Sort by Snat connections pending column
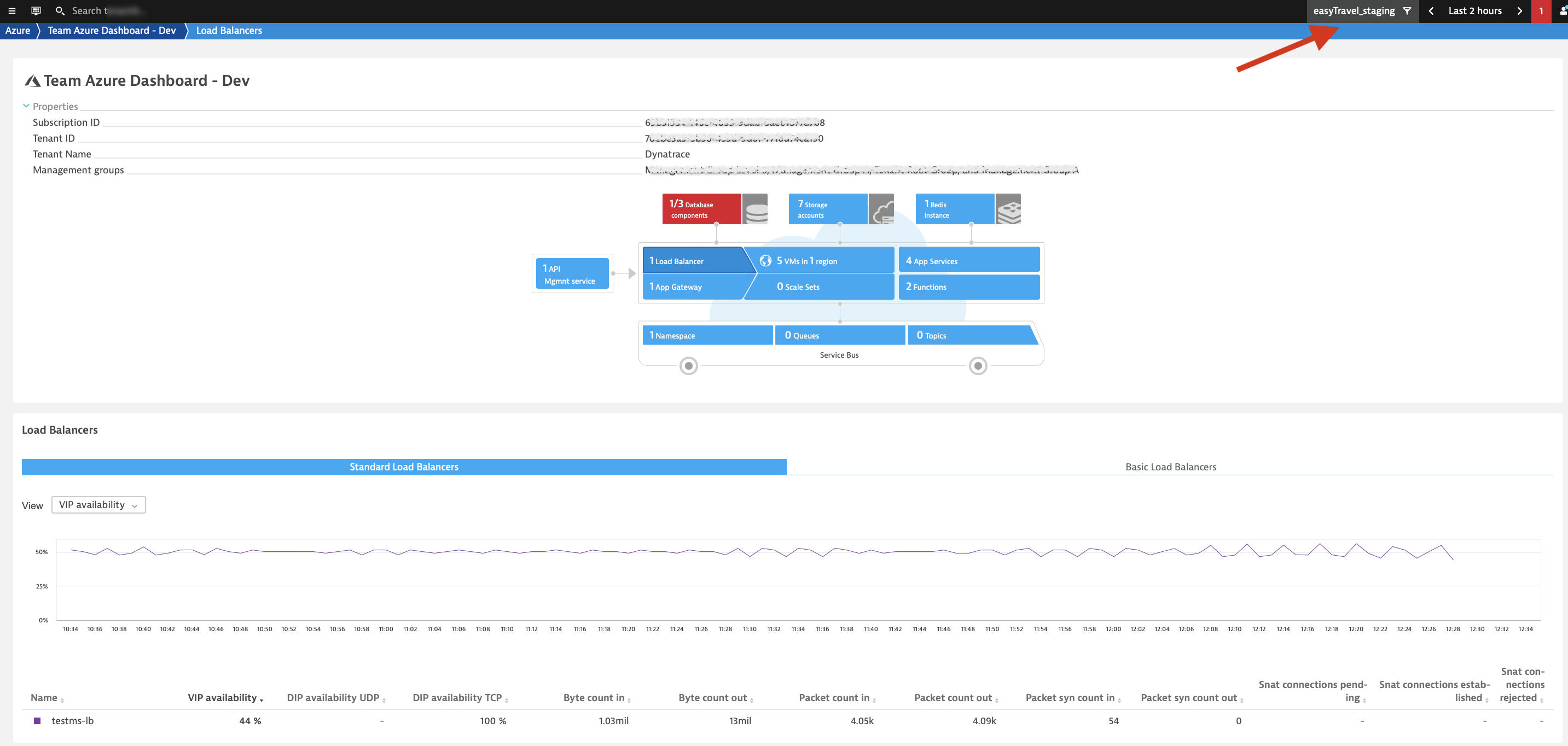The height and width of the screenshot is (746, 1568). click(x=1313, y=691)
